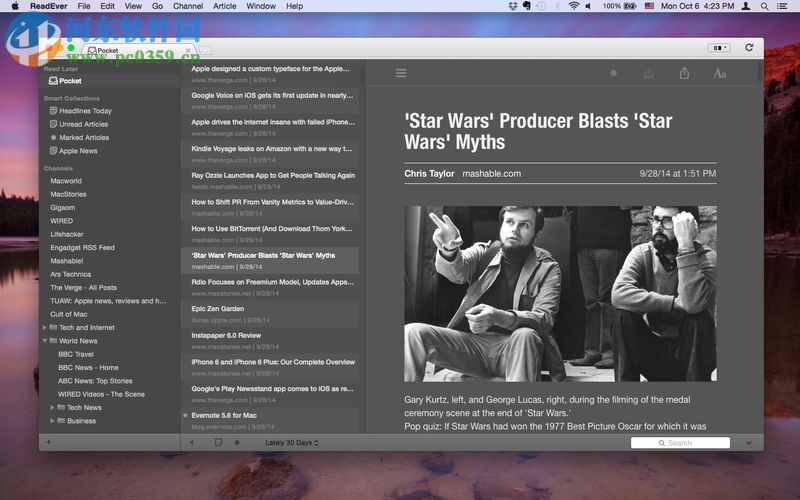The image size is (800, 500).
Task: Open the Go menu
Action: point(157,6)
